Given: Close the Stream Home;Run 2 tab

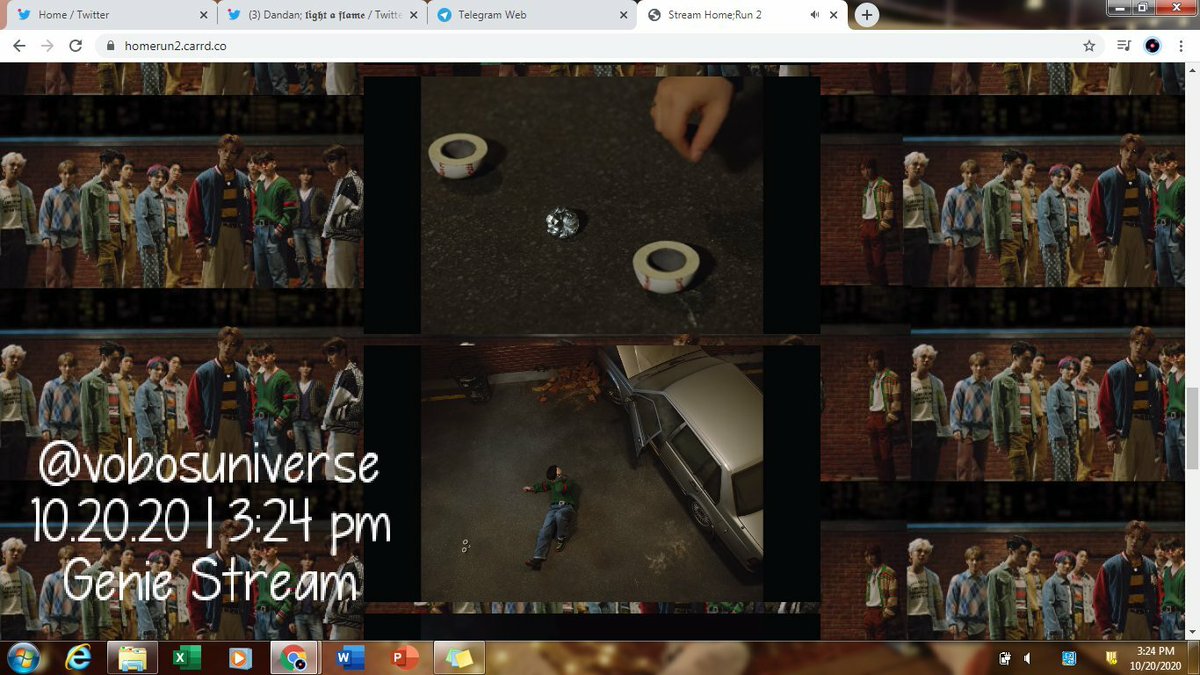Looking at the screenshot, I should click(x=834, y=15).
